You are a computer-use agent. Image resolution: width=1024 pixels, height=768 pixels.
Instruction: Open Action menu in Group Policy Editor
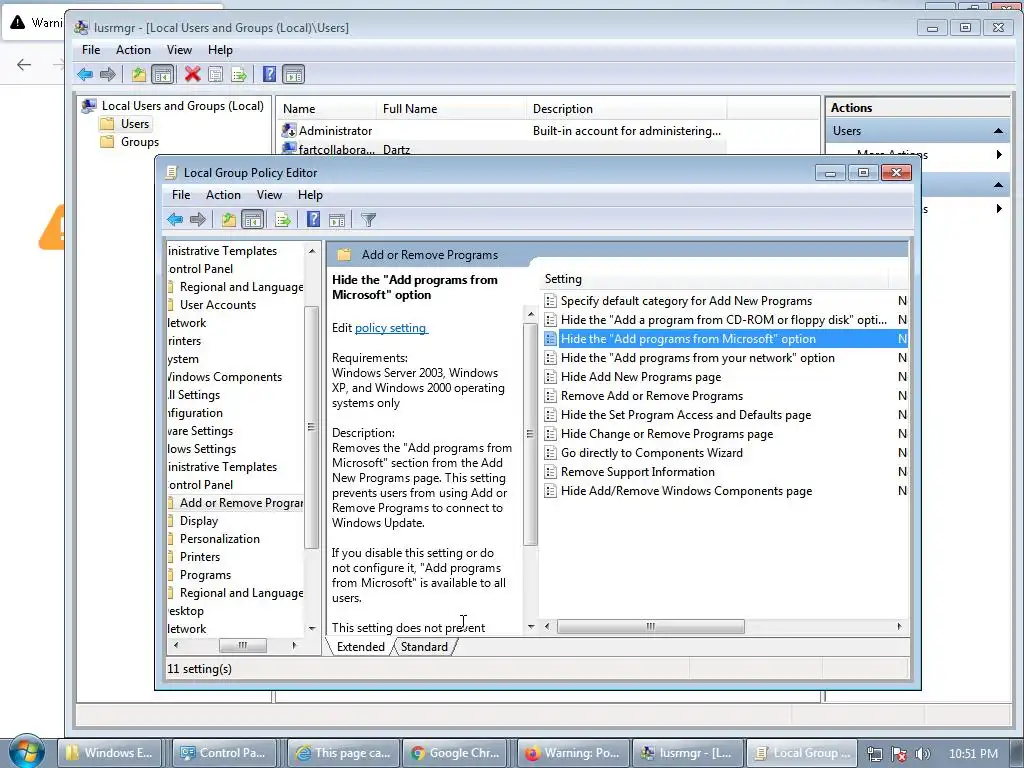click(223, 195)
